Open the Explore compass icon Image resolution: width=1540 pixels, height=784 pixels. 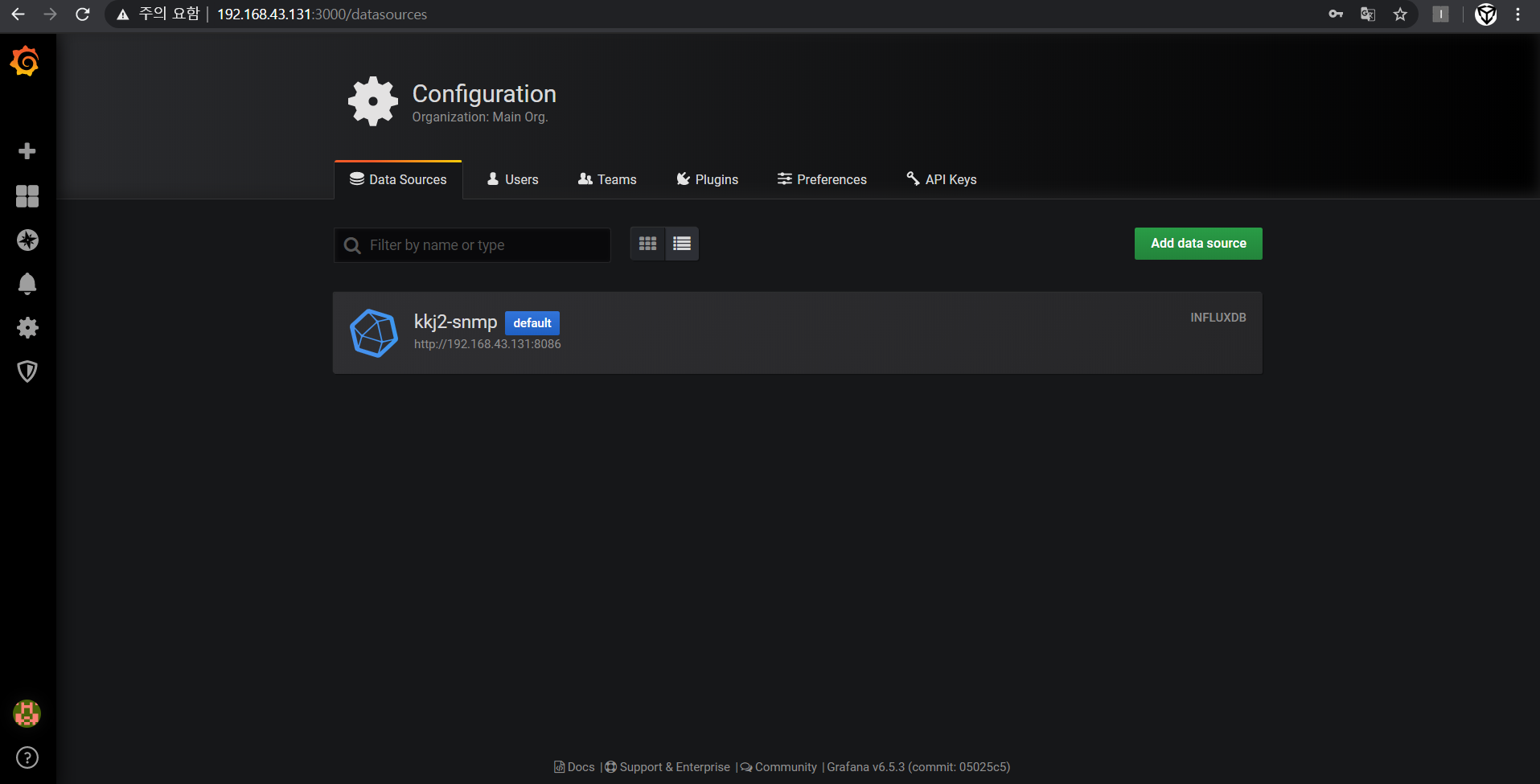[x=27, y=240]
